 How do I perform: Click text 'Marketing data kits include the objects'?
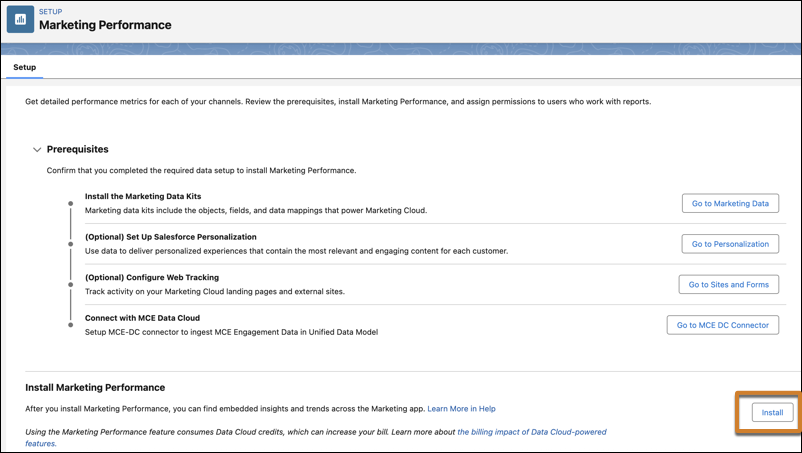(156, 210)
